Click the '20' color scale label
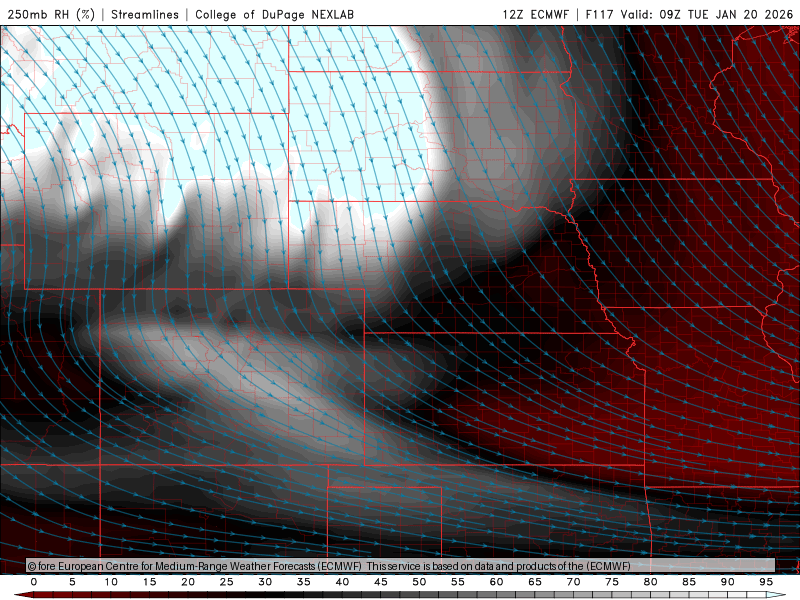The width and height of the screenshot is (800, 600). [188, 582]
